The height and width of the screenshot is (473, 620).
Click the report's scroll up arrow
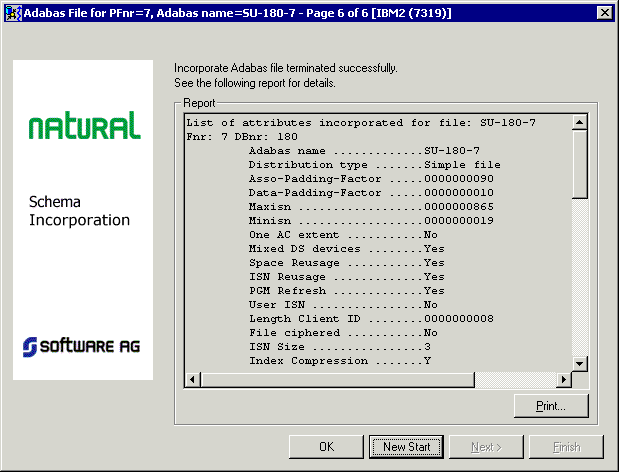click(579, 123)
